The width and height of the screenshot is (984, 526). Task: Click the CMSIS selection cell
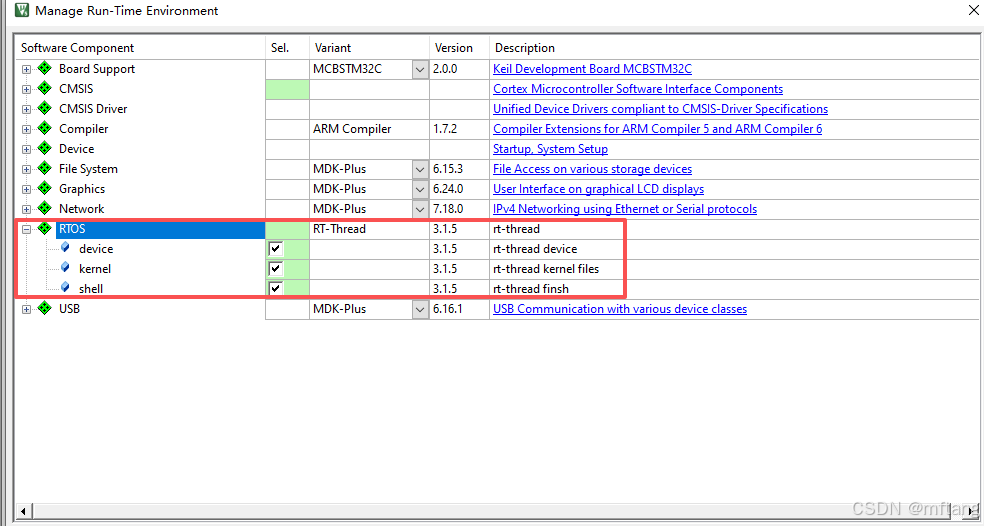click(x=287, y=89)
